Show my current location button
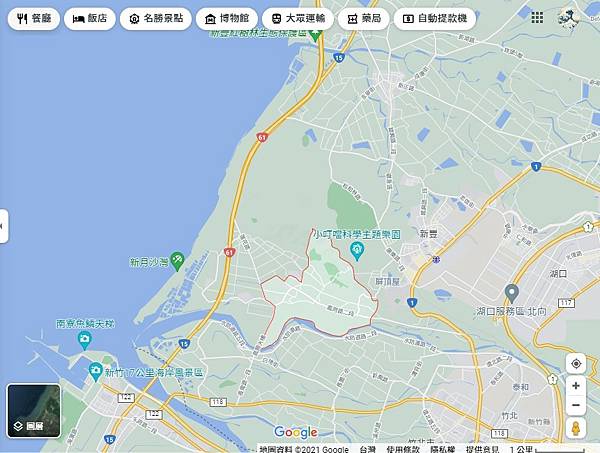600x453 pixels. [576, 363]
